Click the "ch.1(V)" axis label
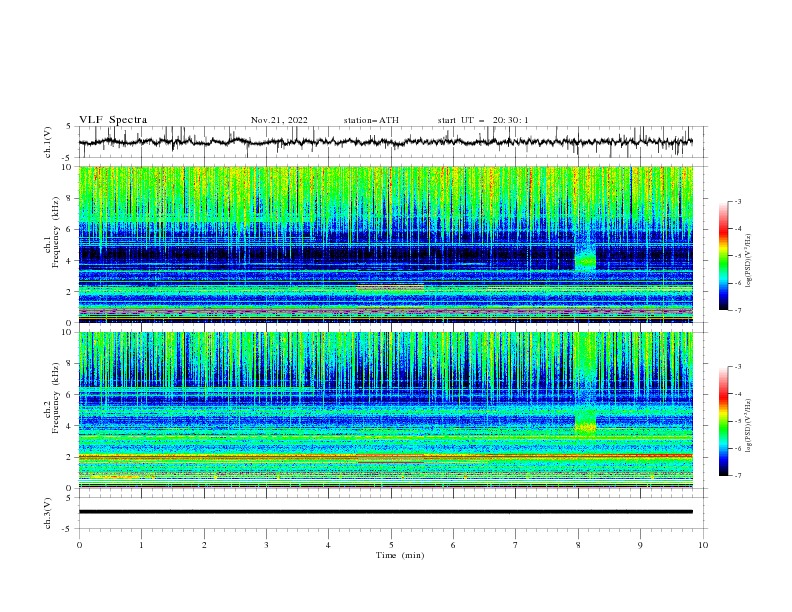The height and width of the screenshot is (612, 792). [x=48, y=142]
